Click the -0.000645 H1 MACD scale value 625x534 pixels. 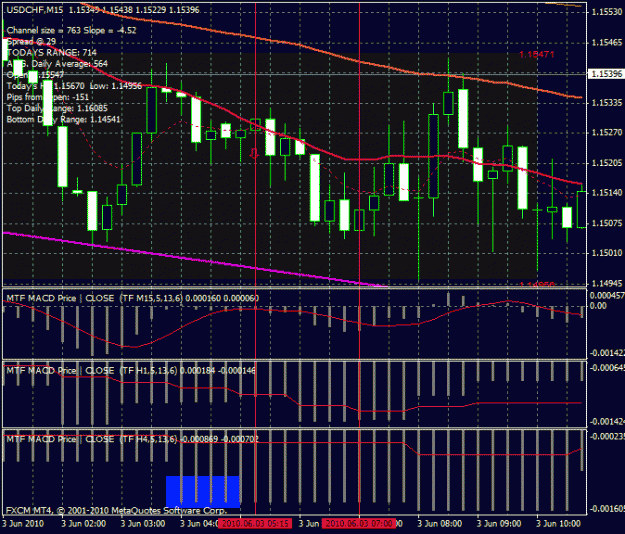[607, 368]
